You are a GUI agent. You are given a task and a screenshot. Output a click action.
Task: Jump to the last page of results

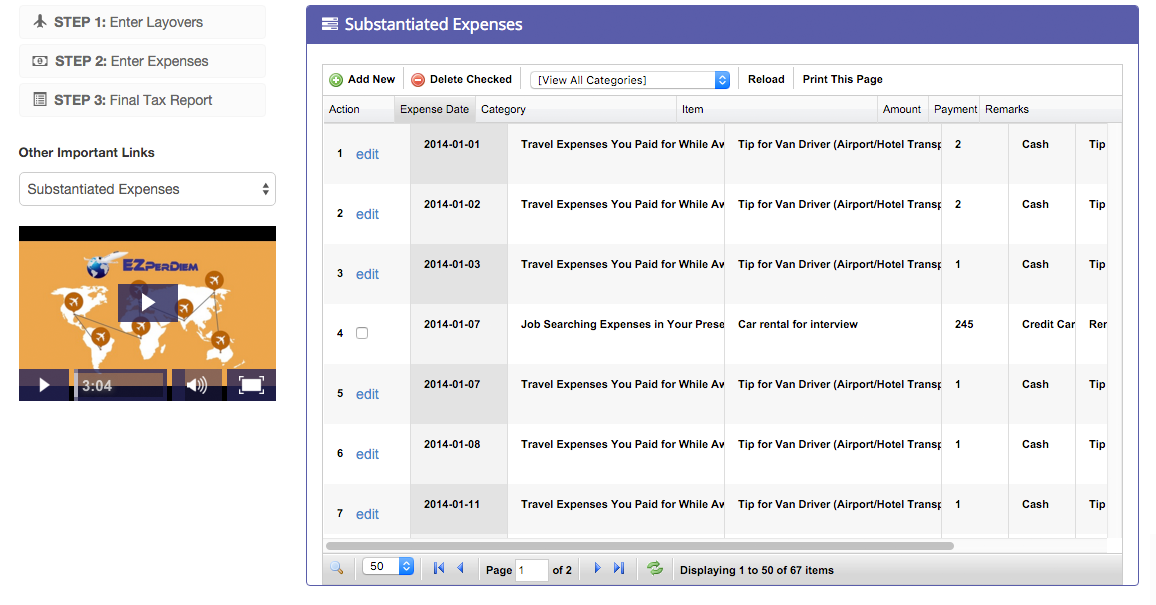(619, 568)
